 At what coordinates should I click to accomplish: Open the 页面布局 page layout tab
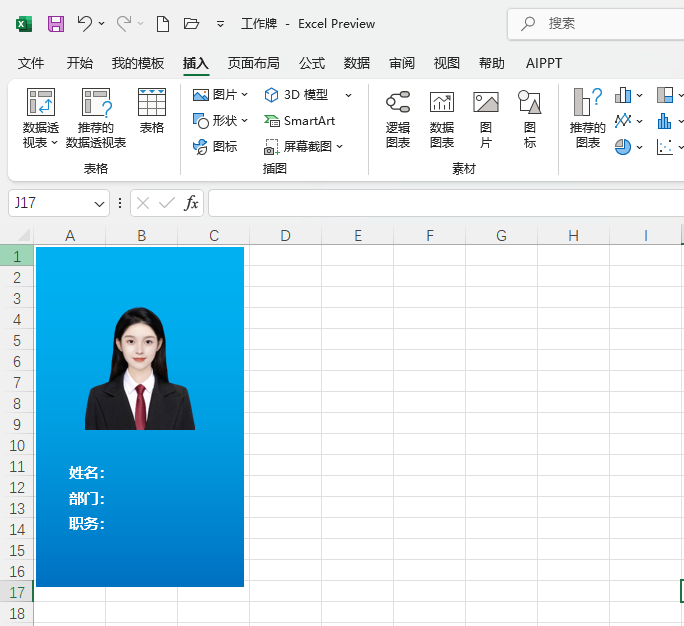pos(254,63)
